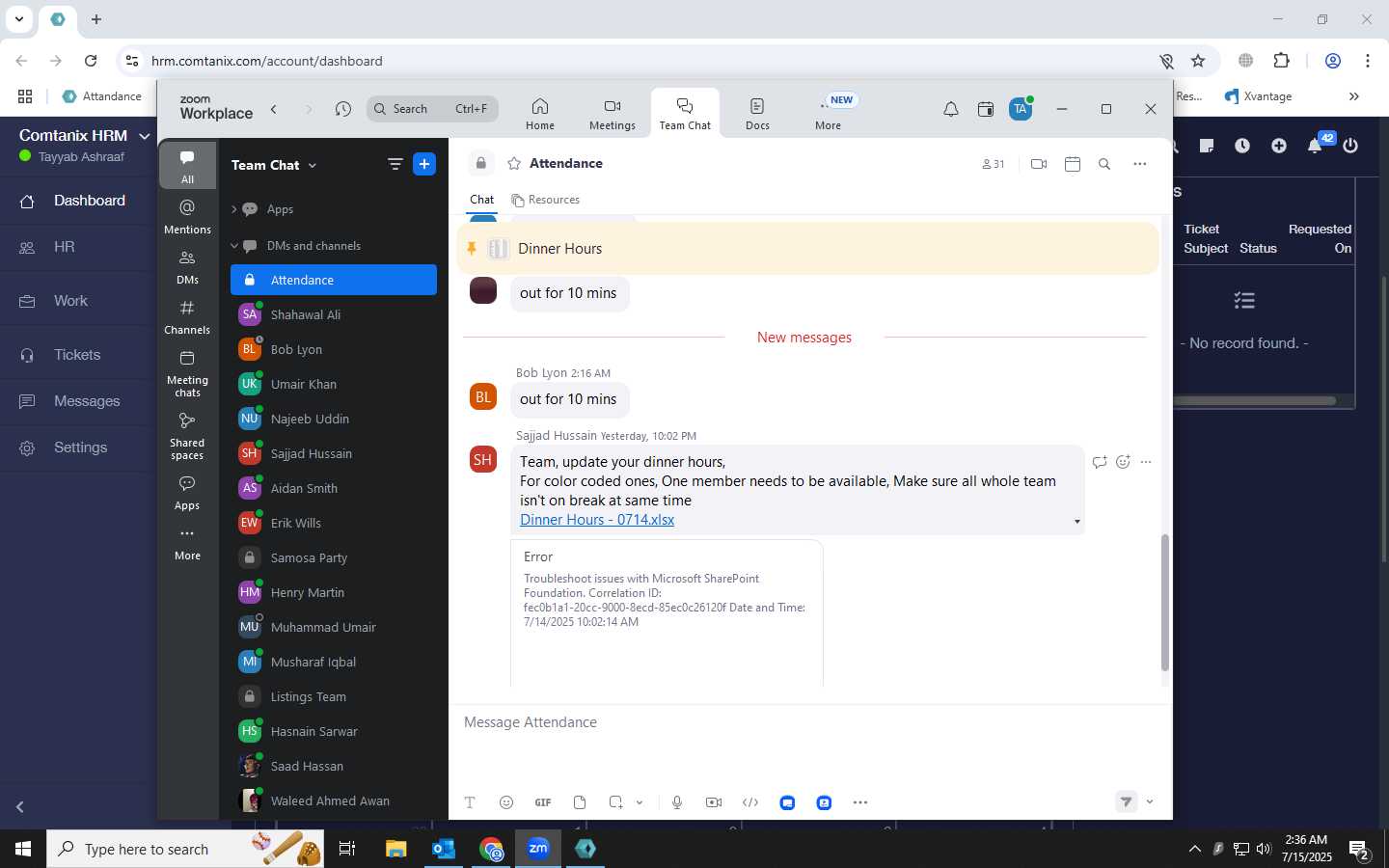Viewport: 1389px width, 868px height.
Task: Record a video message
Action: [x=714, y=802]
